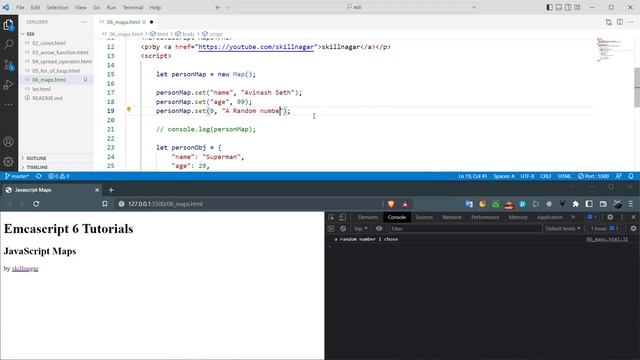The width and height of the screenshot is (640, 360).
Task: Go back using the editor navigation arrow
Action: click(218, 7)
